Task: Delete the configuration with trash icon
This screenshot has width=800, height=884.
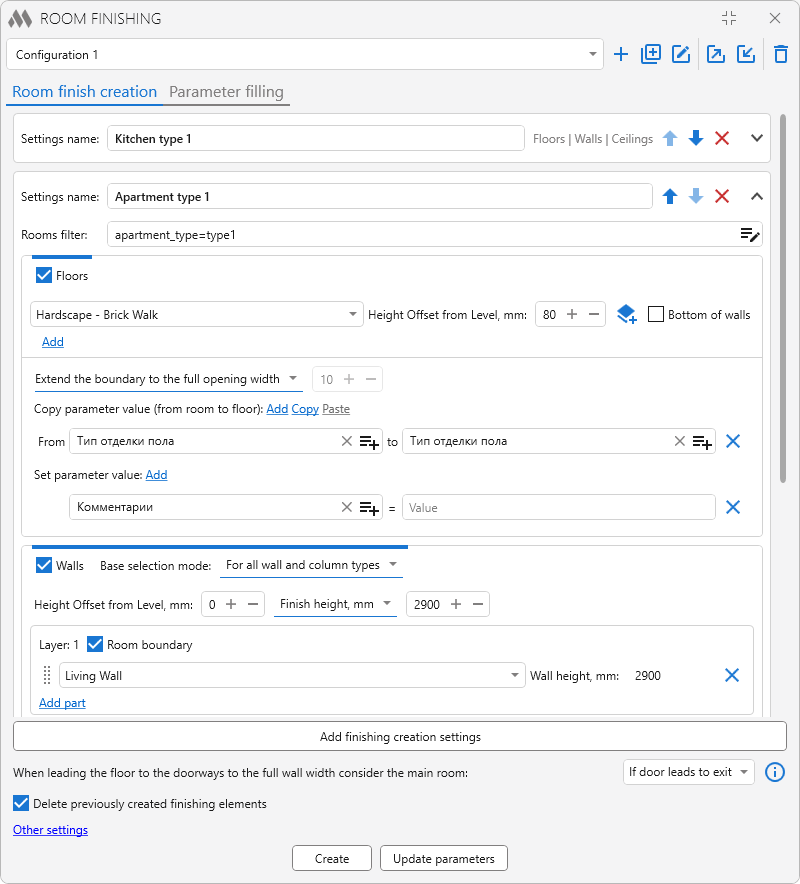Action: tap(781, 55)
